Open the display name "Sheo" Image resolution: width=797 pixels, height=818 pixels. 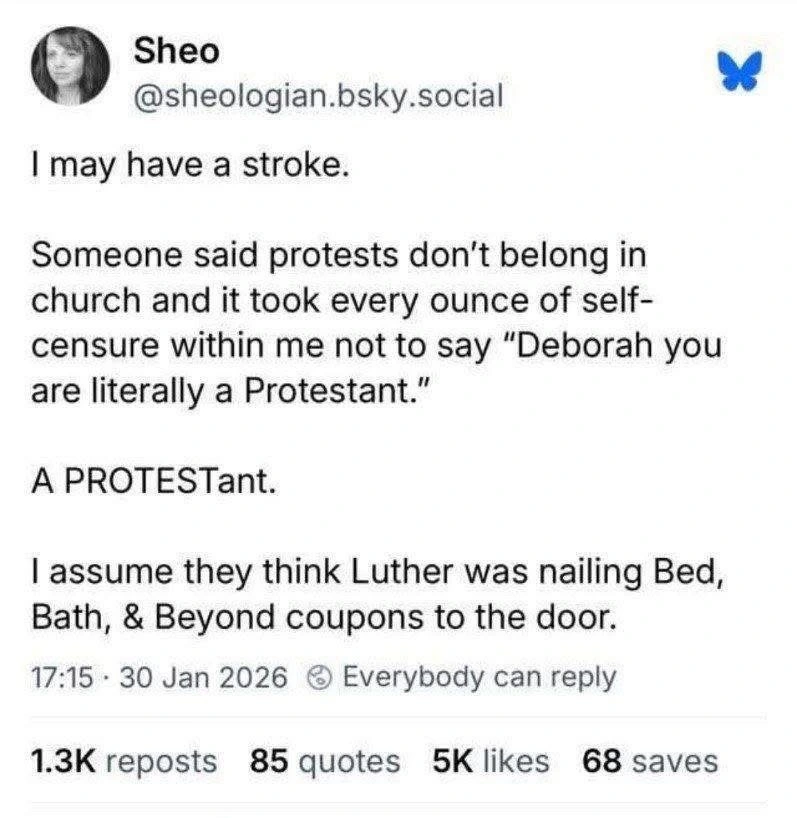176,48
